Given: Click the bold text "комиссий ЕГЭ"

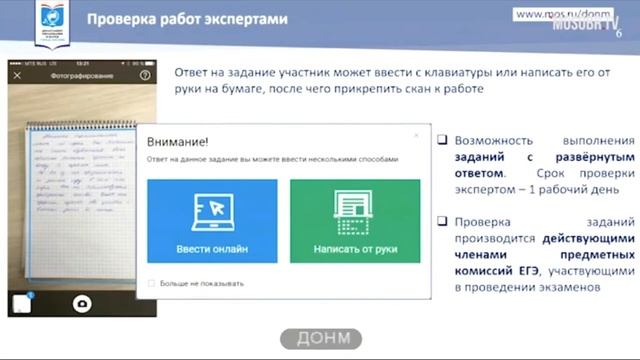Looking at the screenshot, I should coord(497,271).
